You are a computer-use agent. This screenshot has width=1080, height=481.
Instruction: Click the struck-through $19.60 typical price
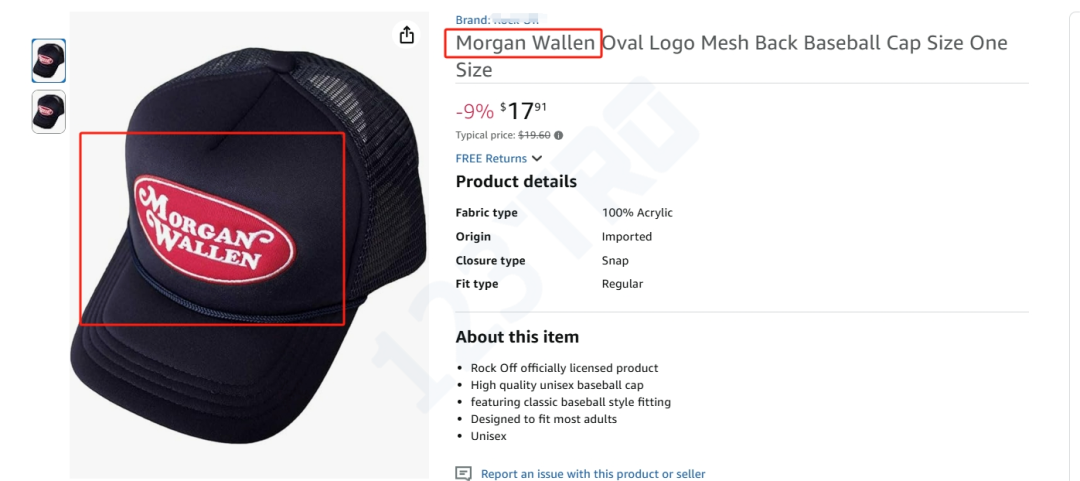(534, 135)
